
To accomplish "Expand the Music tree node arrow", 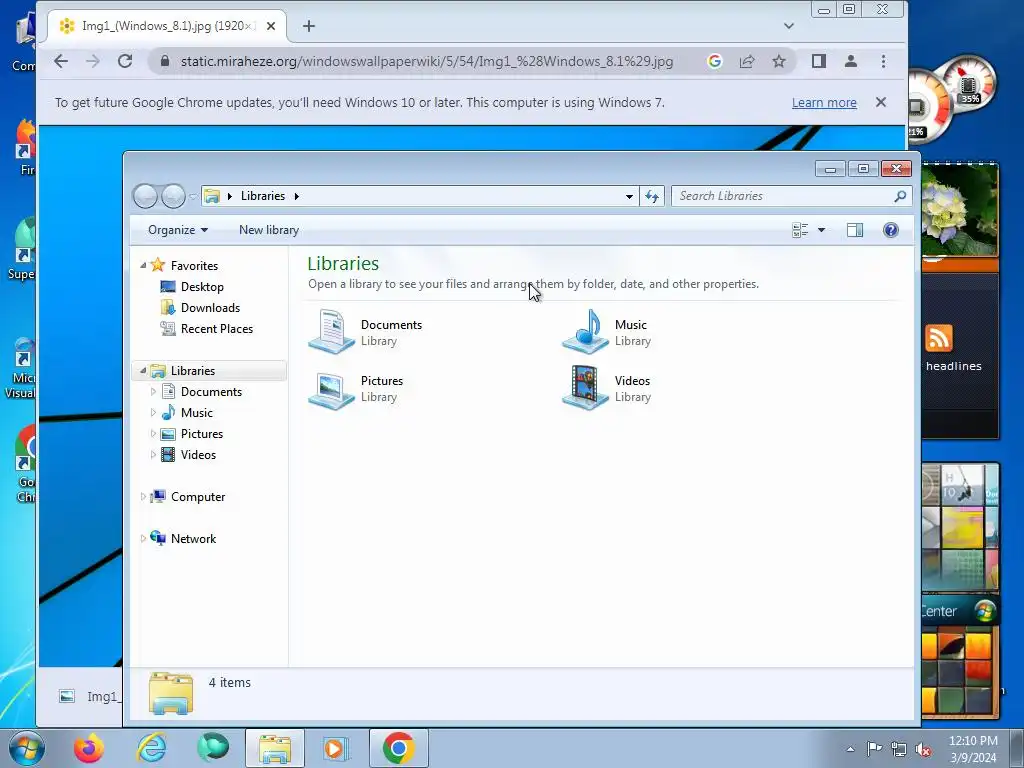I will [153, 413].
